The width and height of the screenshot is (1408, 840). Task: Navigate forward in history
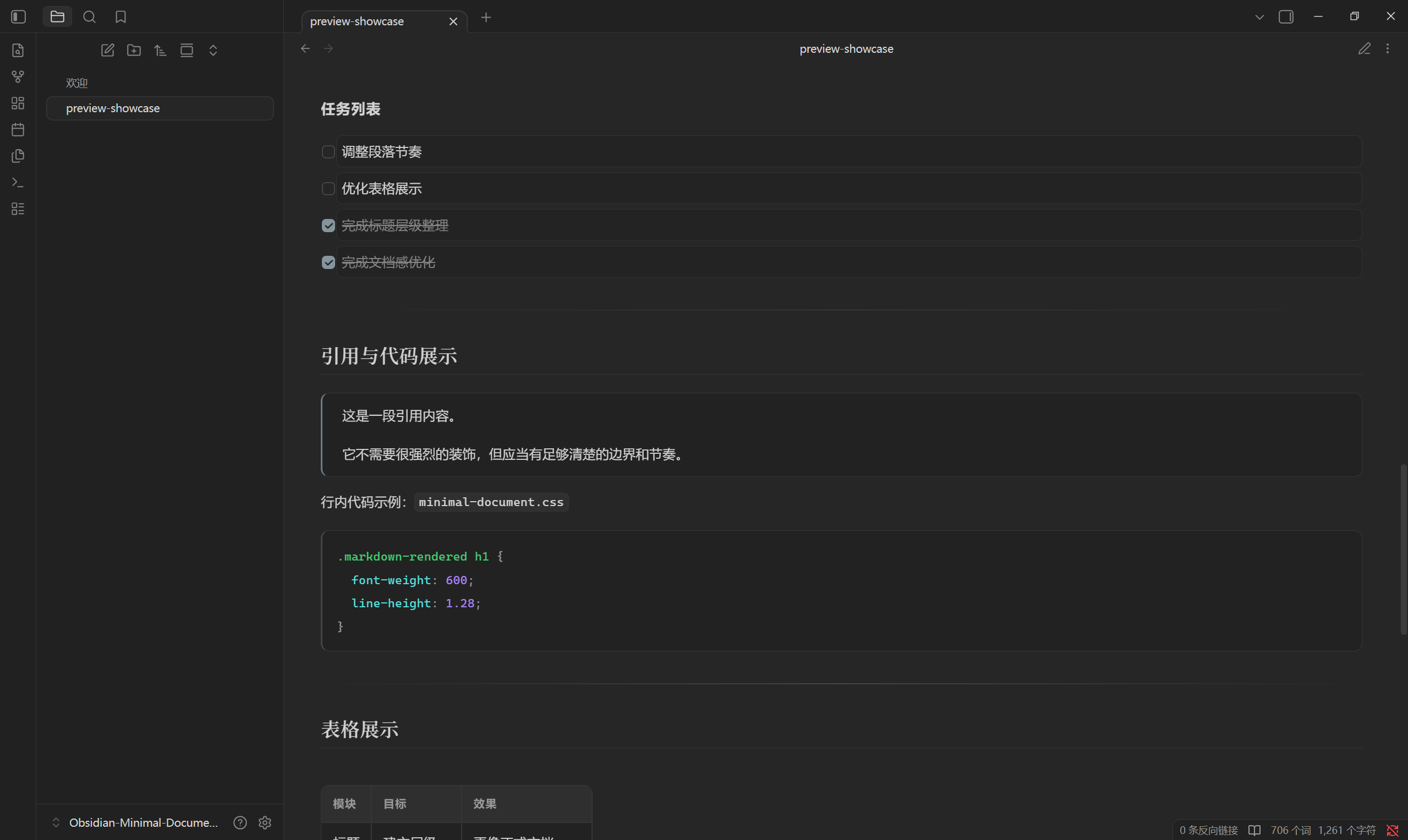point(328,48)
